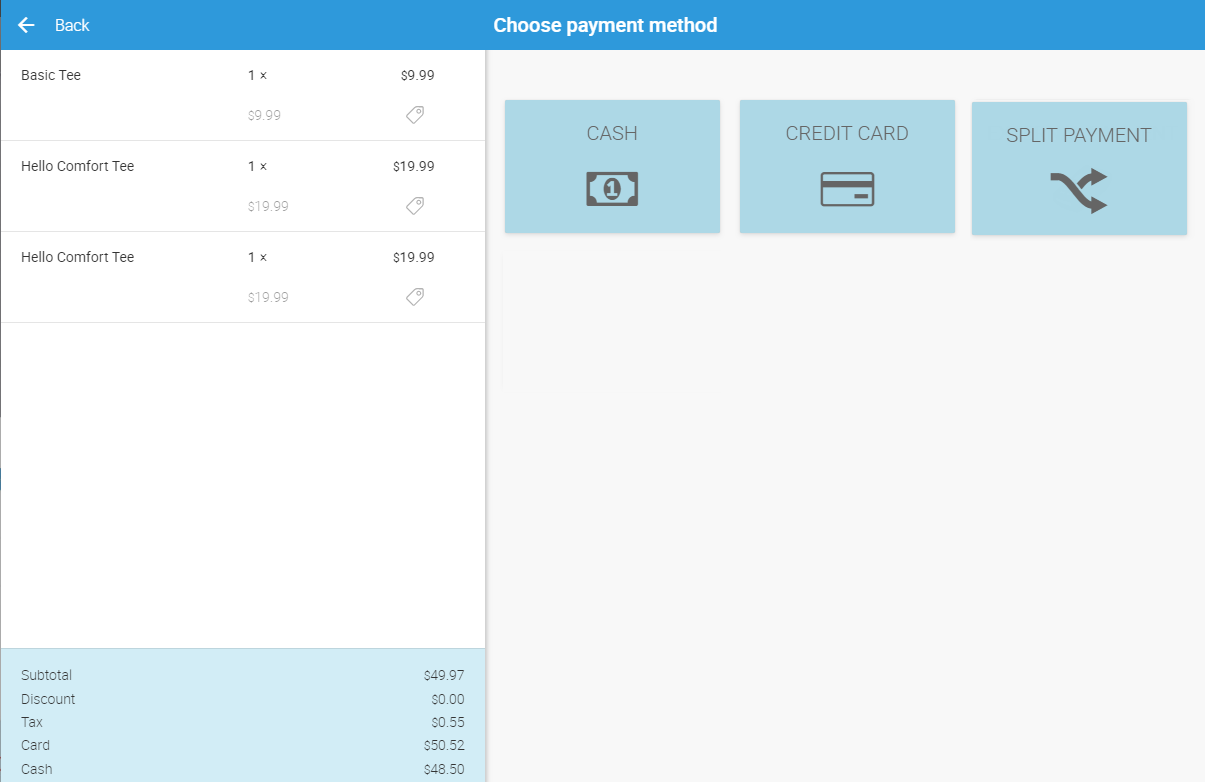Click the Card total $50.52
This screenshot has width=1205, height=782.
[x=443, y=745]
